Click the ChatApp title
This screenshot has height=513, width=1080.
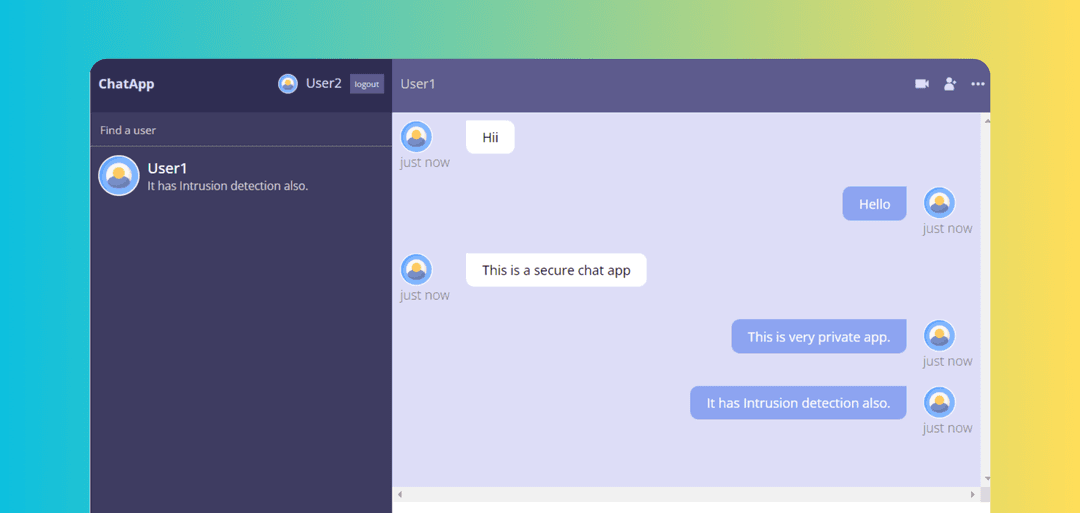[126, 84]
